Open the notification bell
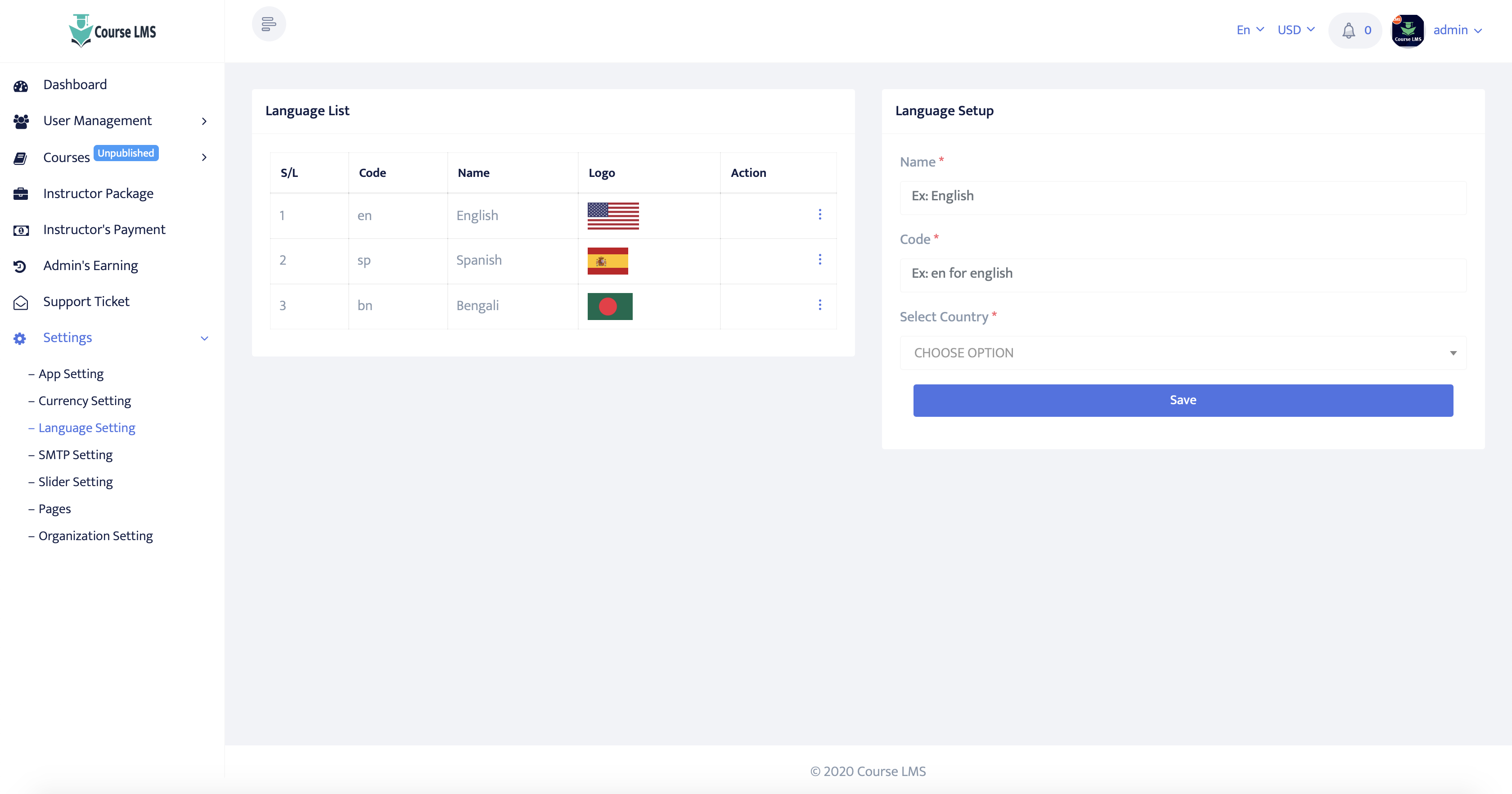Image resolution: width=1512 pixels, height=794 pixels. [1349, 30]
